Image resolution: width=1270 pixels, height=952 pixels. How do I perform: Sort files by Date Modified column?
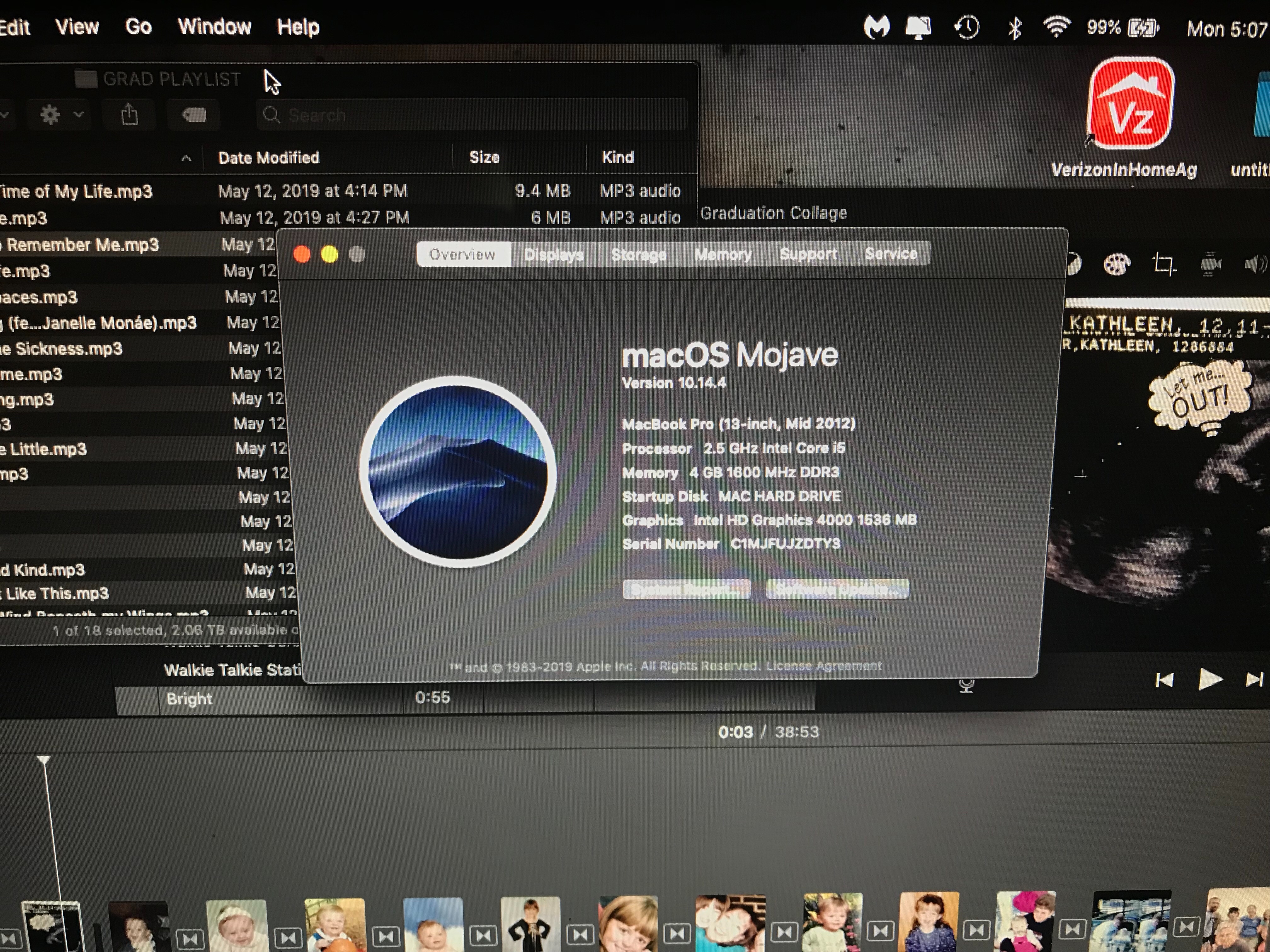pyautogui.click(x=269, y=158)
